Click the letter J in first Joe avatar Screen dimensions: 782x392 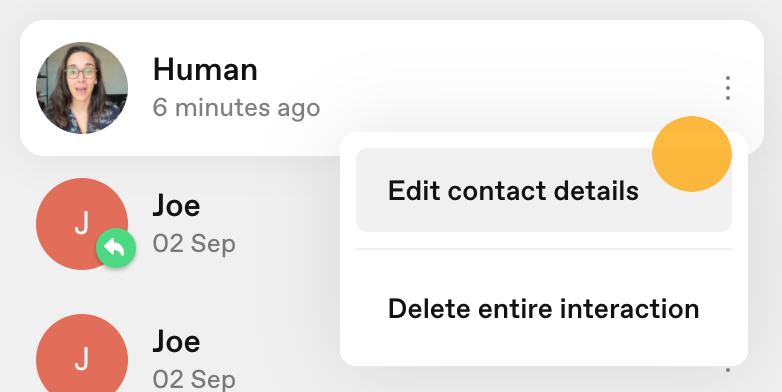pos(82,223)
